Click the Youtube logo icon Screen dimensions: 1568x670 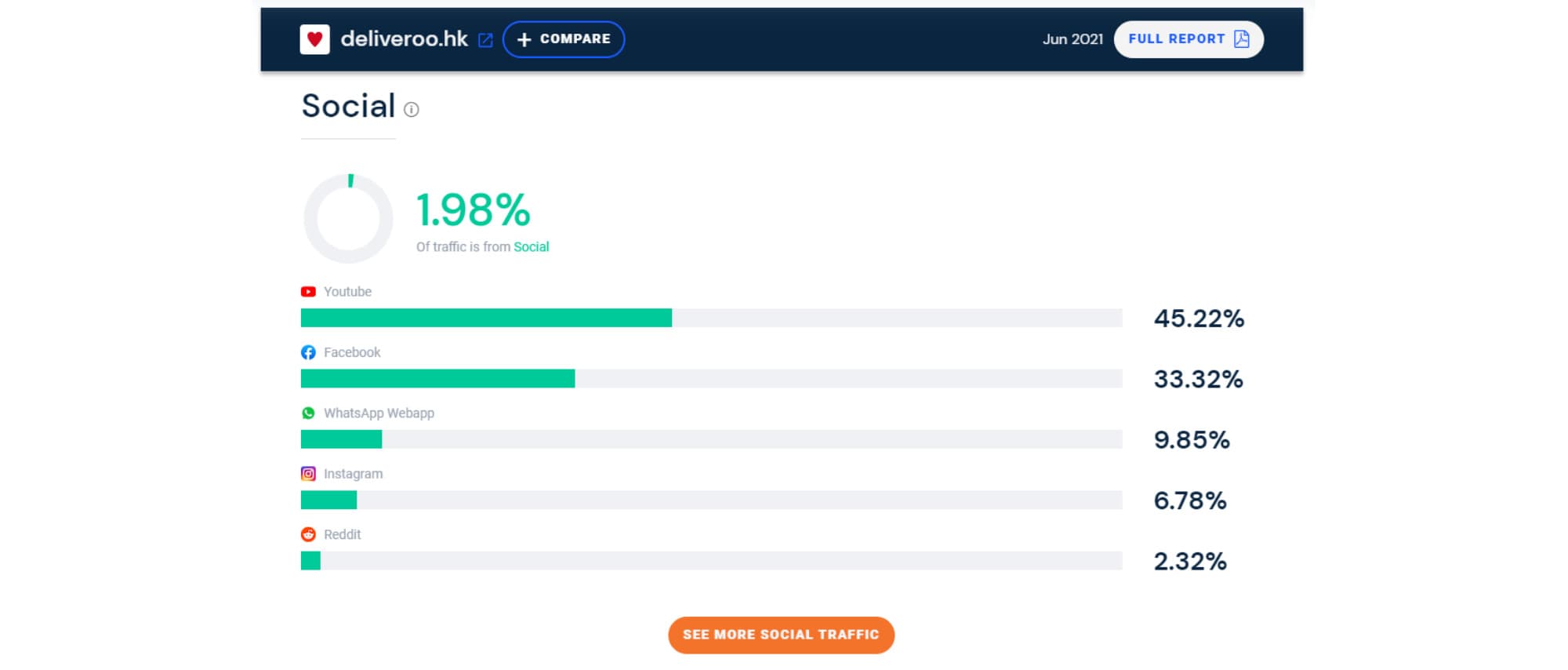pyautogui.click(x=308, y=292)
